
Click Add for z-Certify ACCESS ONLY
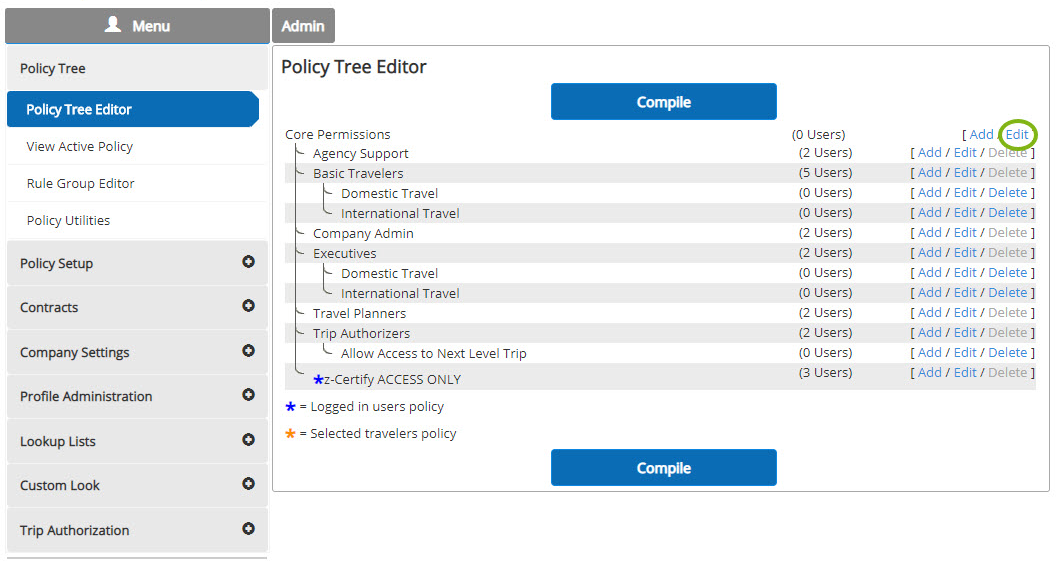929,373
